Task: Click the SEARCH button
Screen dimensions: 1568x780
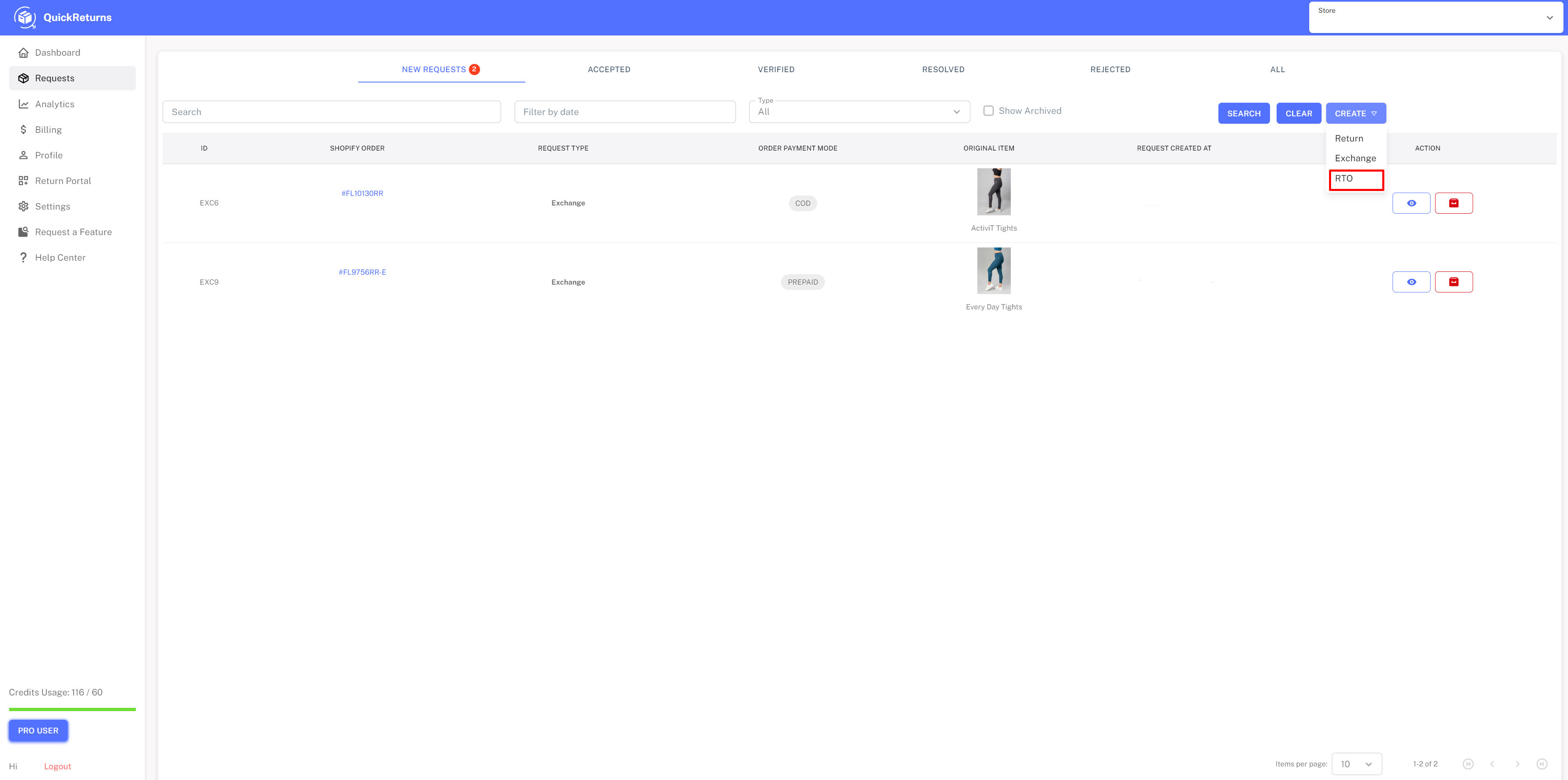Action: pyautogui.click(x=1244, y=114)
